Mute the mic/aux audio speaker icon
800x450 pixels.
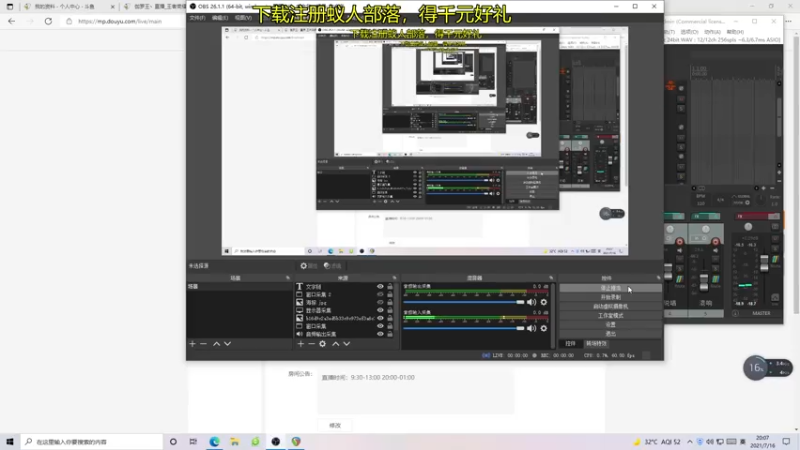coord(532,328)
